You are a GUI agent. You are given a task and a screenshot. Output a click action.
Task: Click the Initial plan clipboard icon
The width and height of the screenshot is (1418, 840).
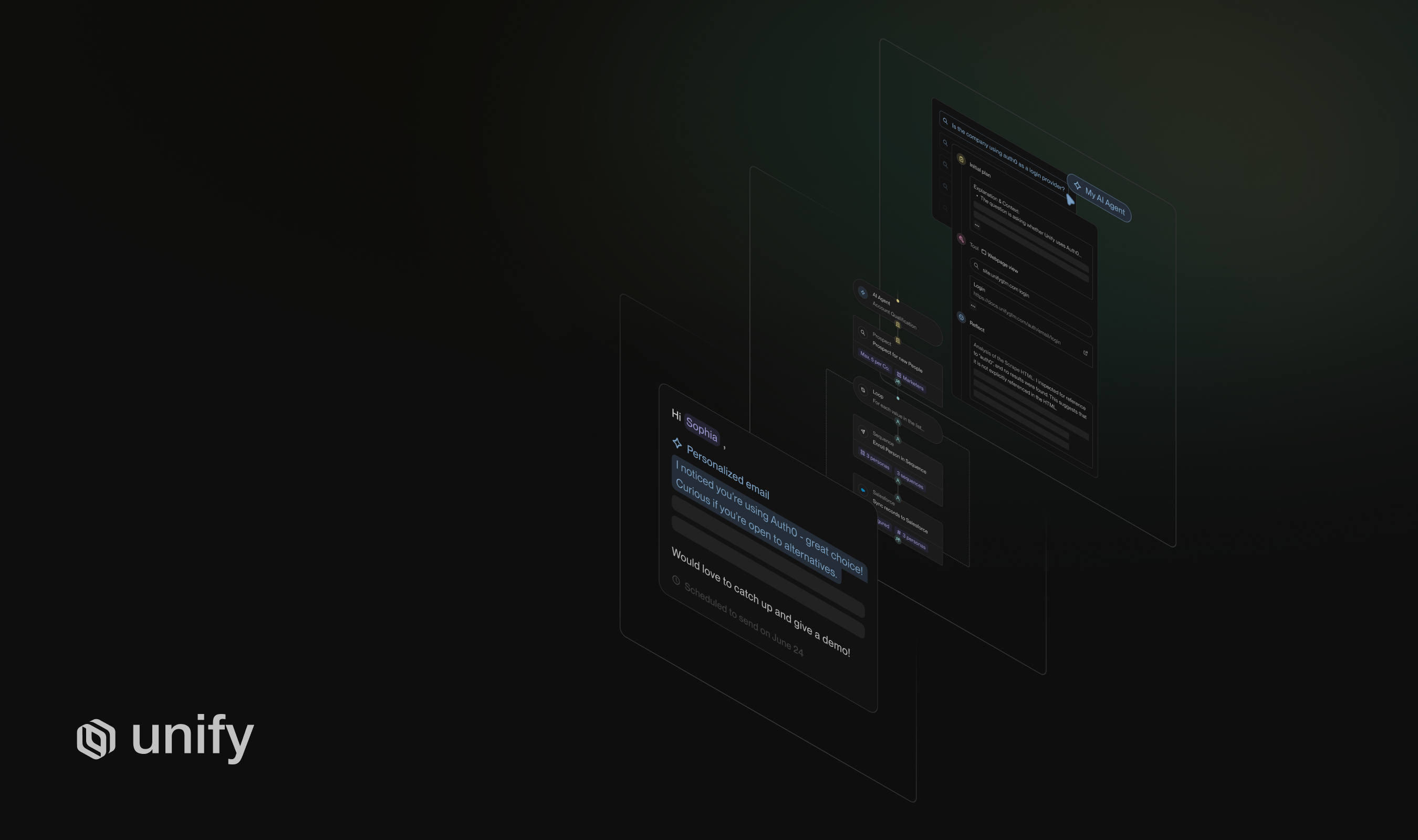(x=961, y=160)
